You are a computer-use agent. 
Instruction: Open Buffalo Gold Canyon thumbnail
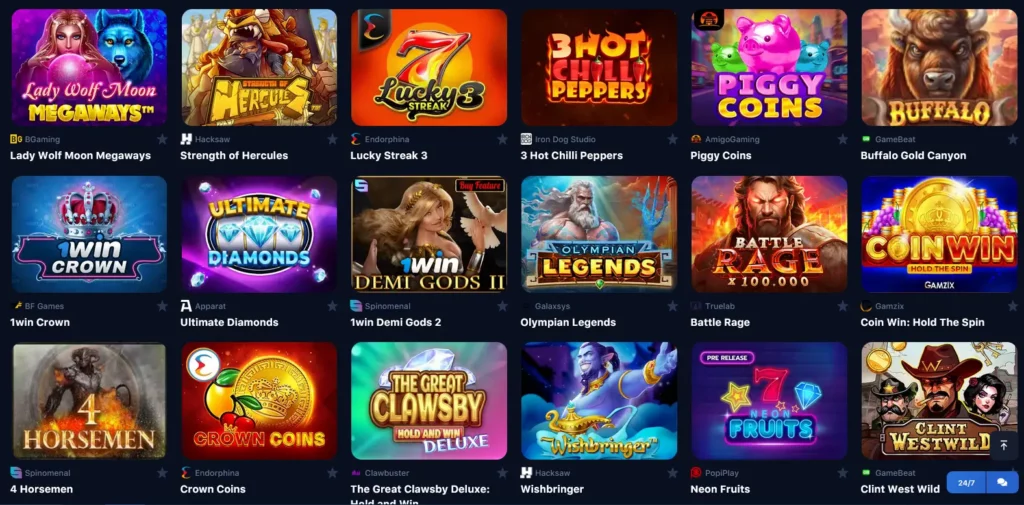click(x=939, y=67)
